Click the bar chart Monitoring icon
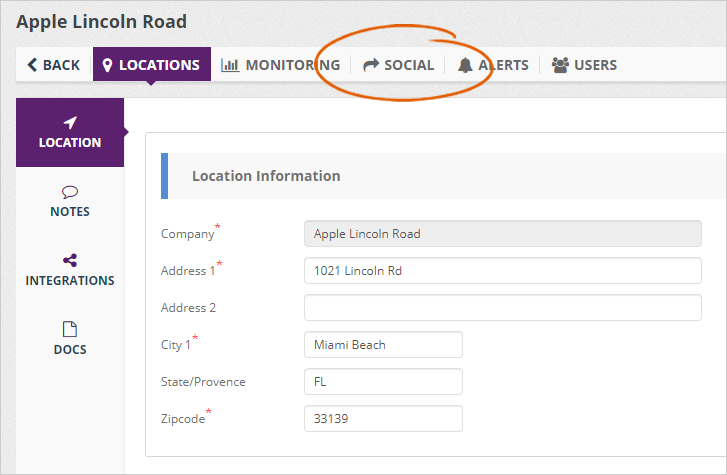 tap(230, 65)
